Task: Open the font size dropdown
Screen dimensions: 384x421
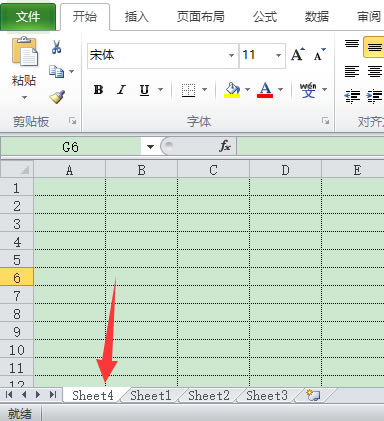Action: click(278, 55)
